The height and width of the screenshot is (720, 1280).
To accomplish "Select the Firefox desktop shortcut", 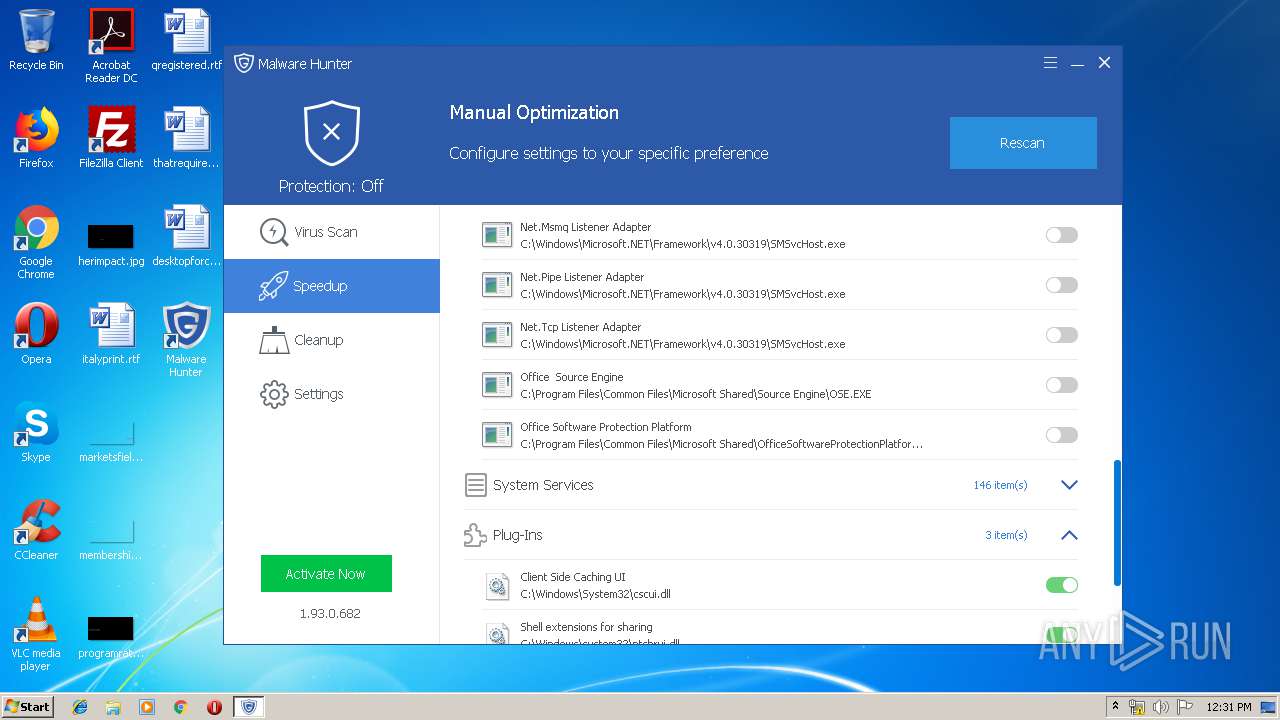I will (36, 137).
